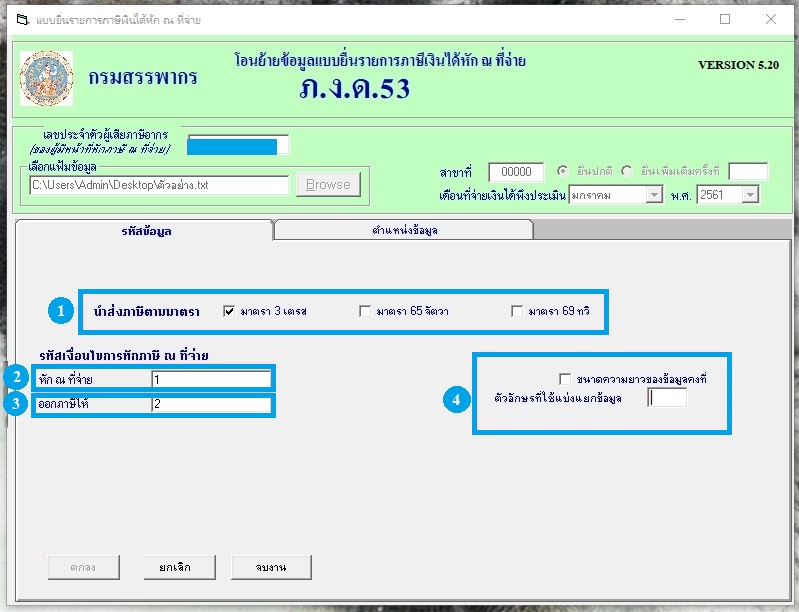Screen dimensions: 799x612
Task: Click the ตัวอักษรที่ใช้แบ่งแยกข้อมูล delimiter field
Action: tap(667, 397)
